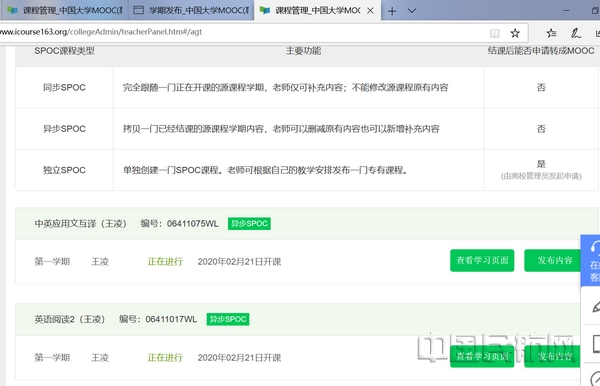Click 异步SPOC badge of 英语阅读2
Viewport: 600px width, 386px height.
[x=228, y=319]
